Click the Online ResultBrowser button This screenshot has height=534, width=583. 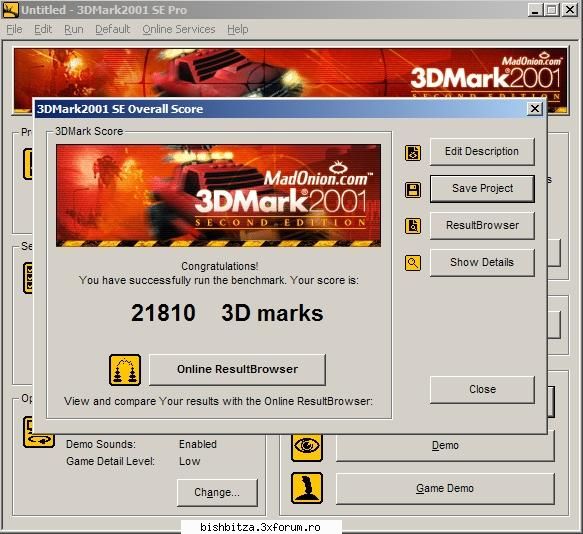[237, 369]
